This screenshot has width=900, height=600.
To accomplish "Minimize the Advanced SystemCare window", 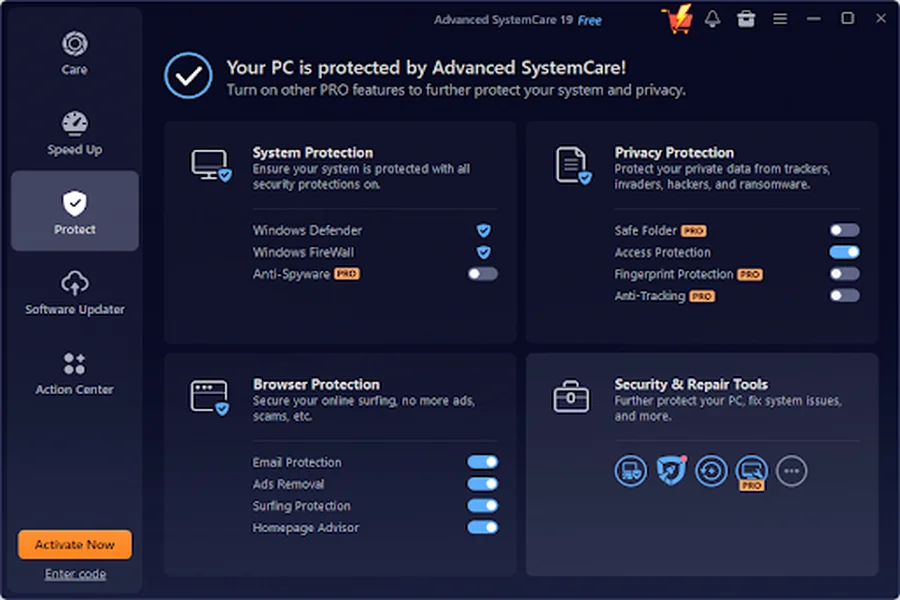I will (813, 18).
